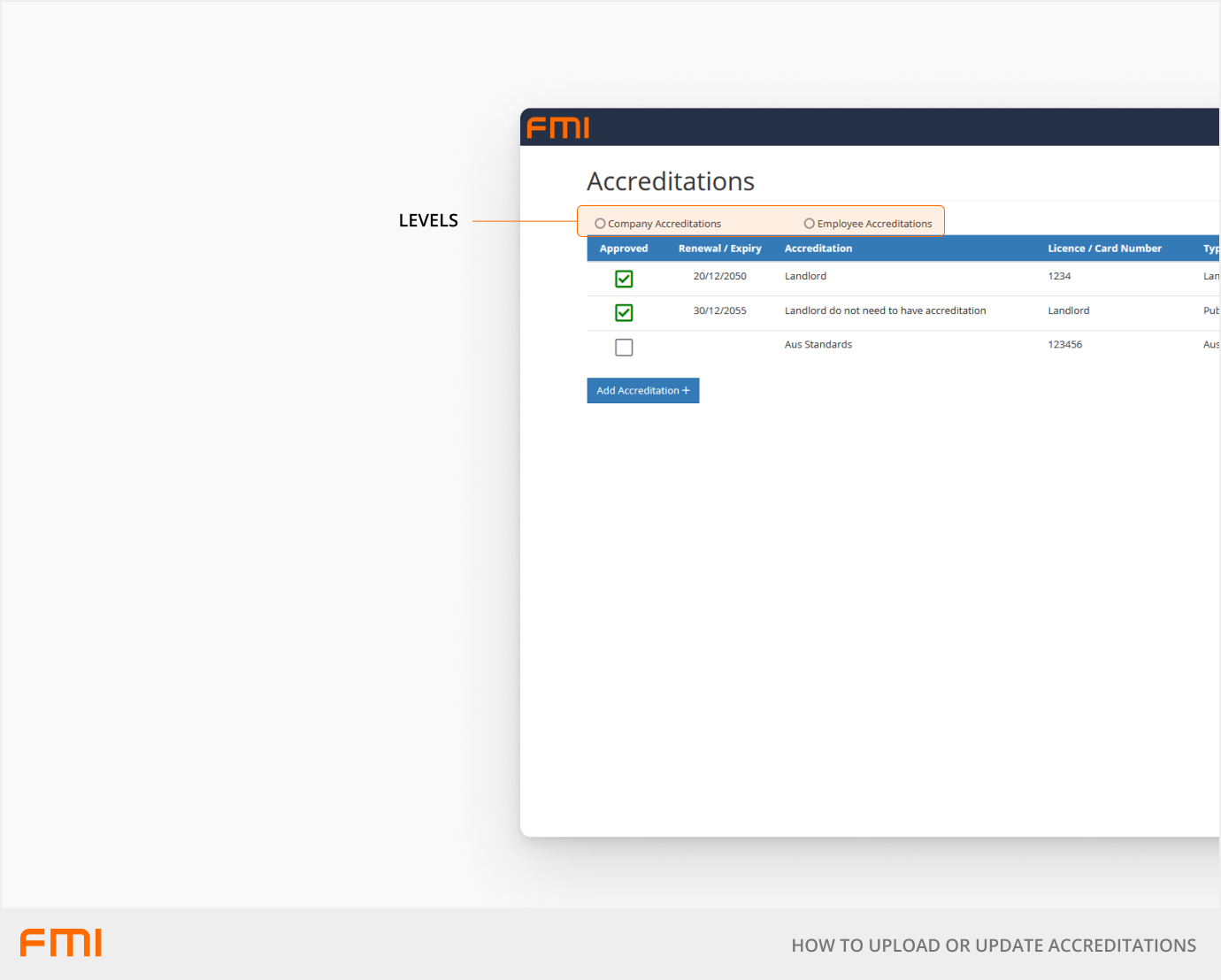The width and height of the screenshot is (1221, 980).
Task: Toggle the Approved checkbox for the 30/12/2055 row
Action: [x=624, y=312]
